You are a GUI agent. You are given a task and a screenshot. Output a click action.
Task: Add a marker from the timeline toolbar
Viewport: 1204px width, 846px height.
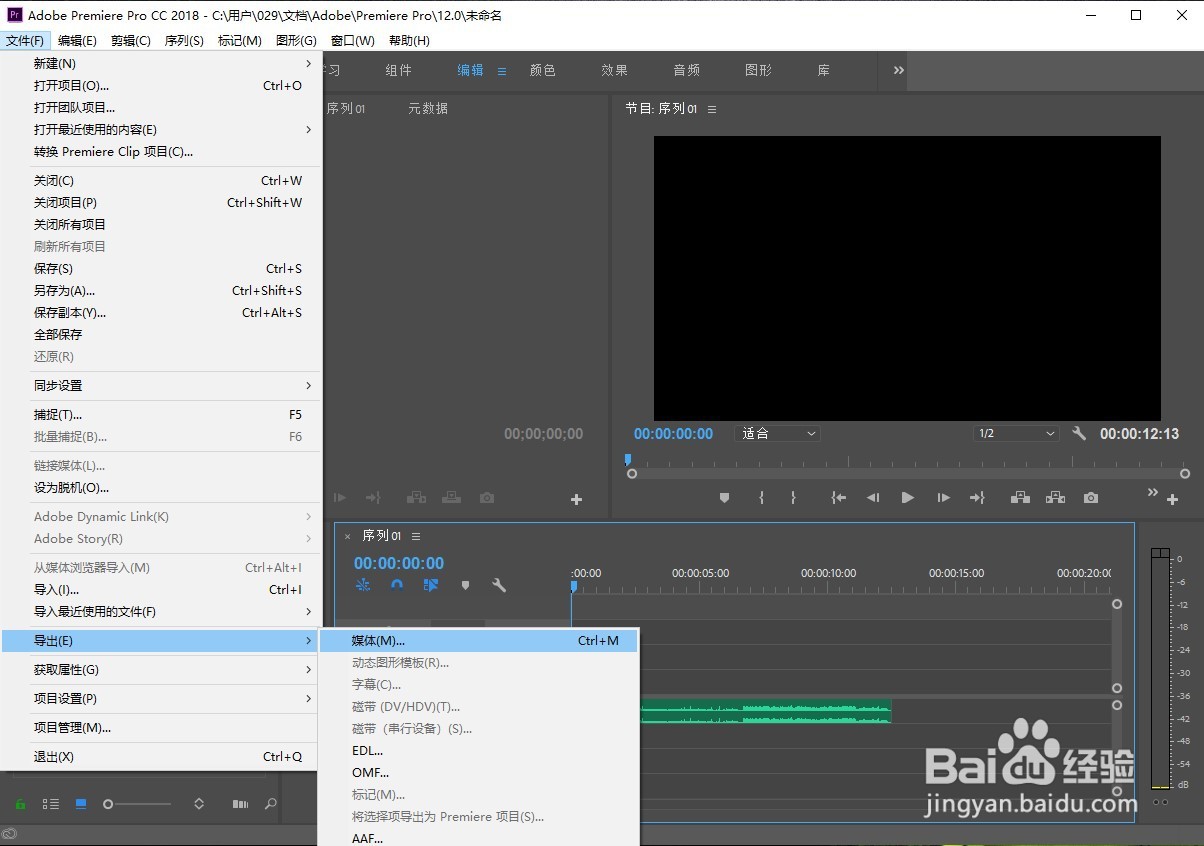[x=465, y=585]
